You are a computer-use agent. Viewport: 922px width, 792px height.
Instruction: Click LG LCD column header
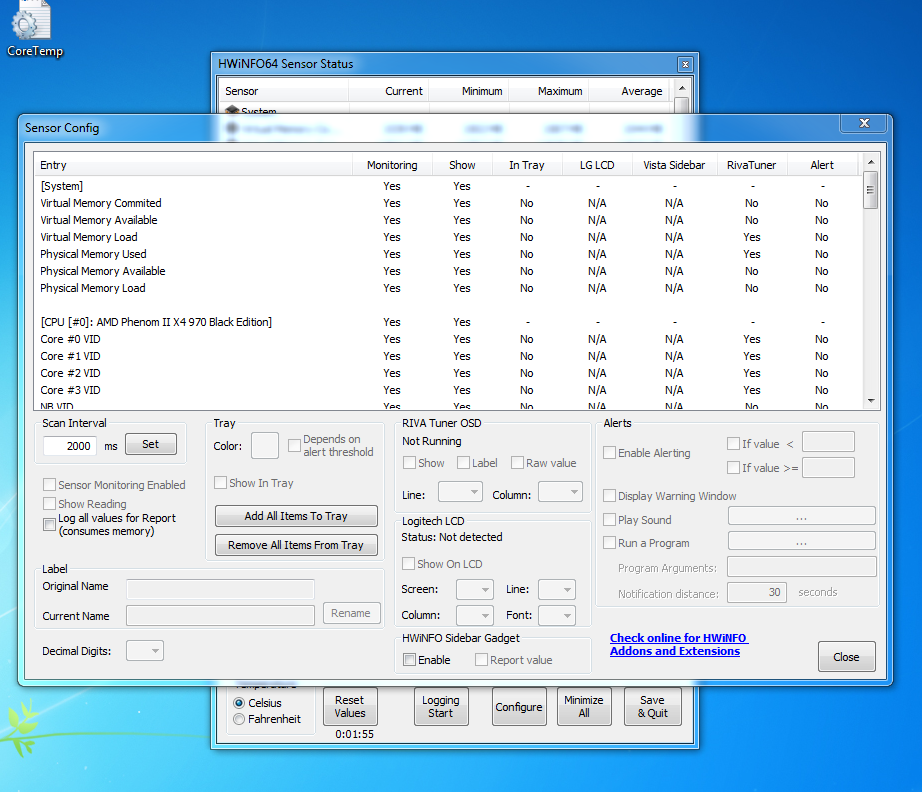pos(597,165)
